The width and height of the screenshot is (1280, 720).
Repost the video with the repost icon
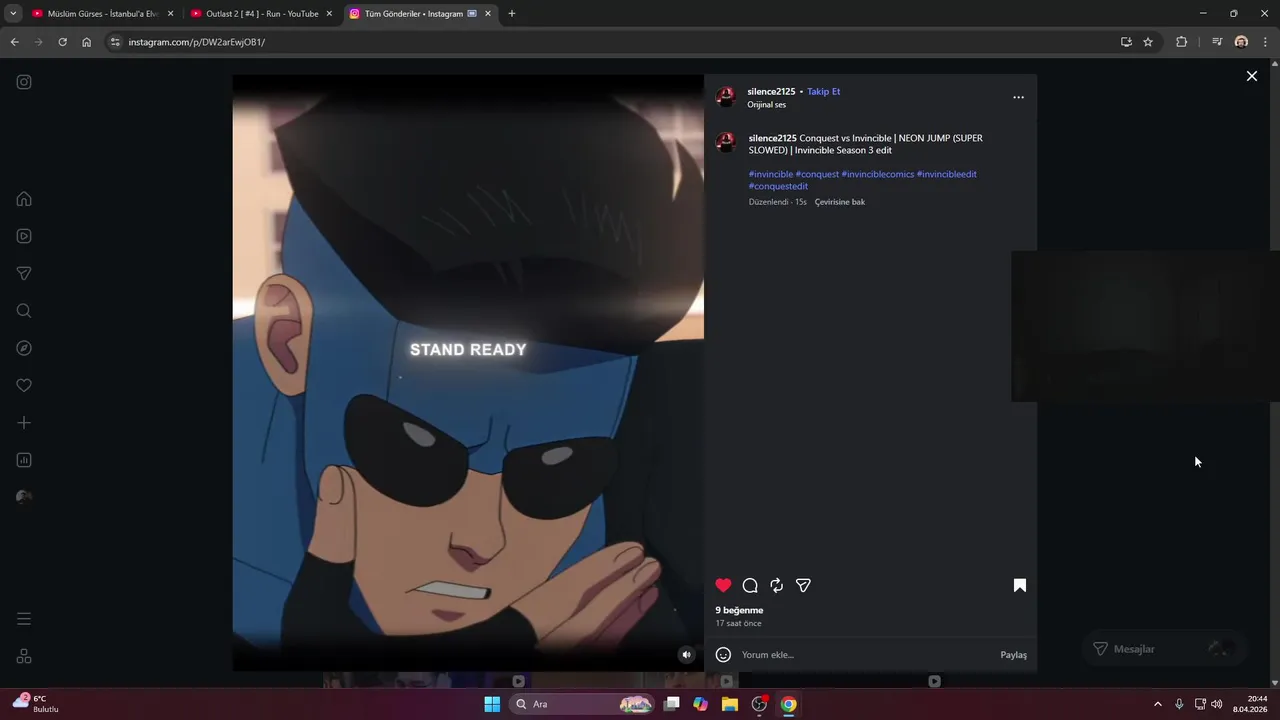(x=776, y=585)
